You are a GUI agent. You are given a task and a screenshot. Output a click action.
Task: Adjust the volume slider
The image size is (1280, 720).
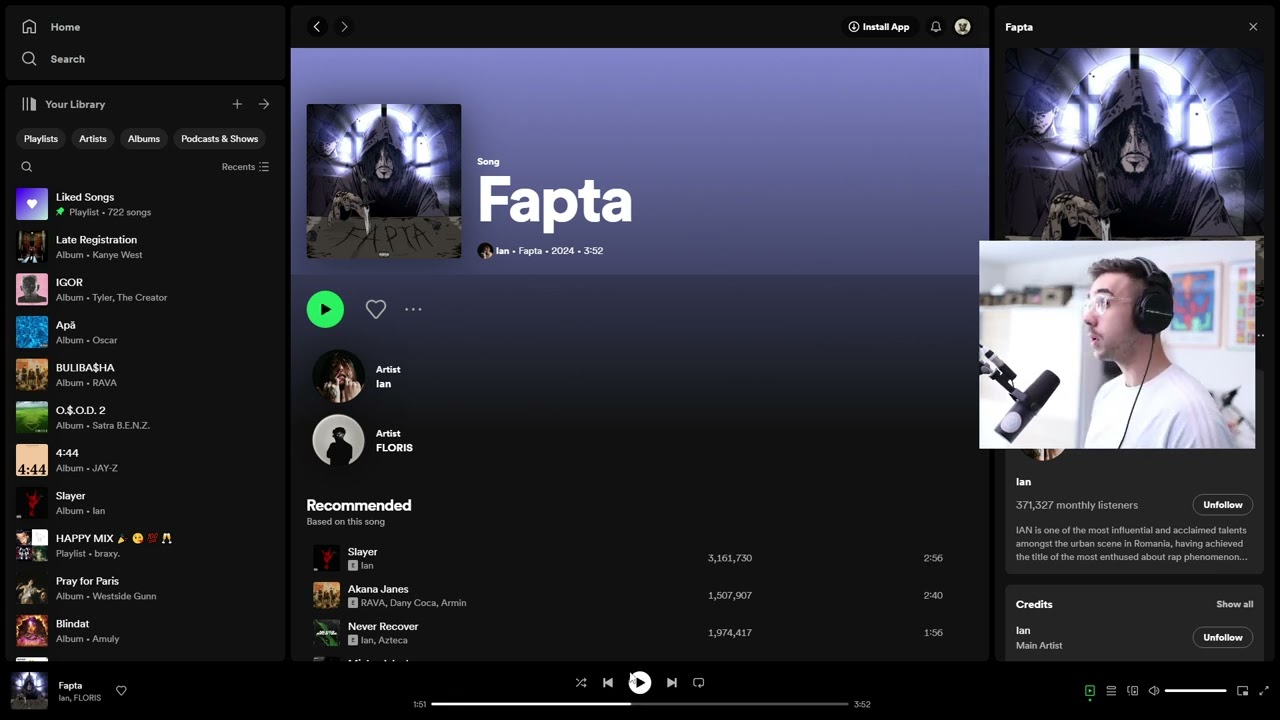(x=1196, y=691)
